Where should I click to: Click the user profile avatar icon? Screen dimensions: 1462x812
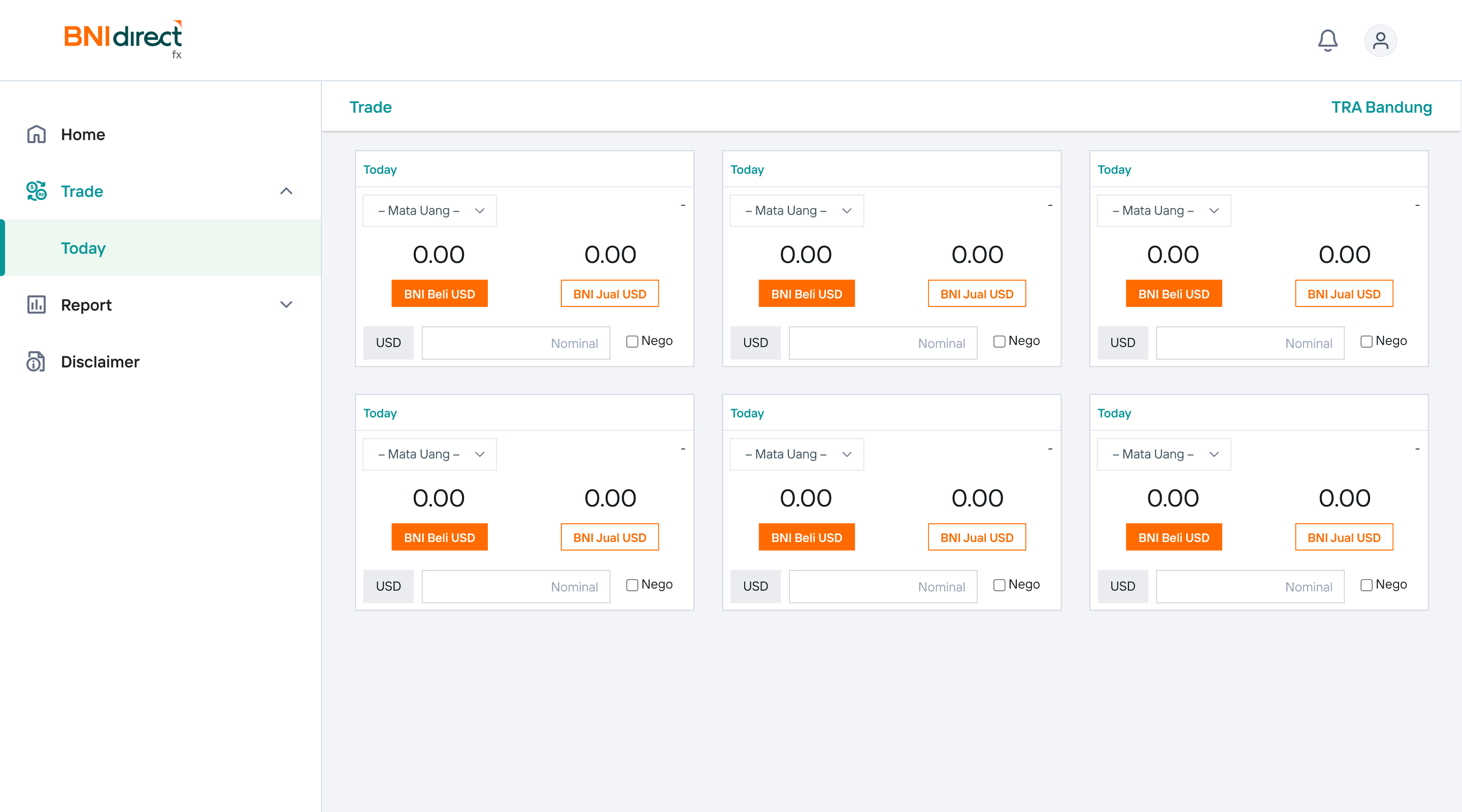(x=1380, y=40)
